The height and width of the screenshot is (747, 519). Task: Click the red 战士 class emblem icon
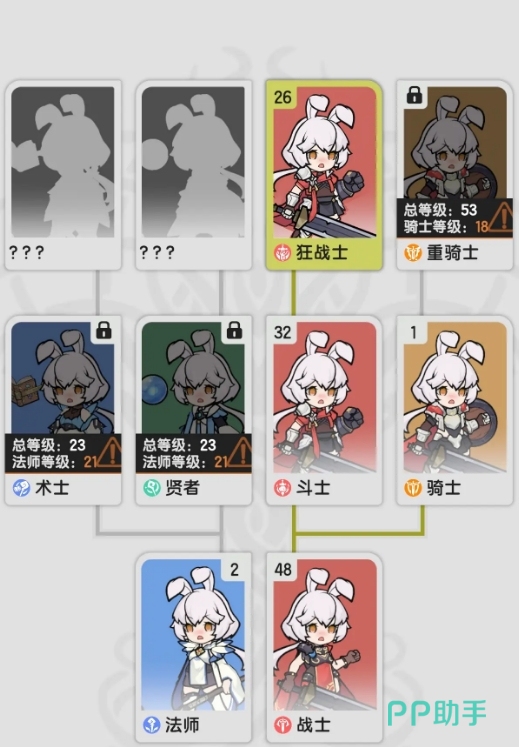pyautogui.click(x=283, y=725)
